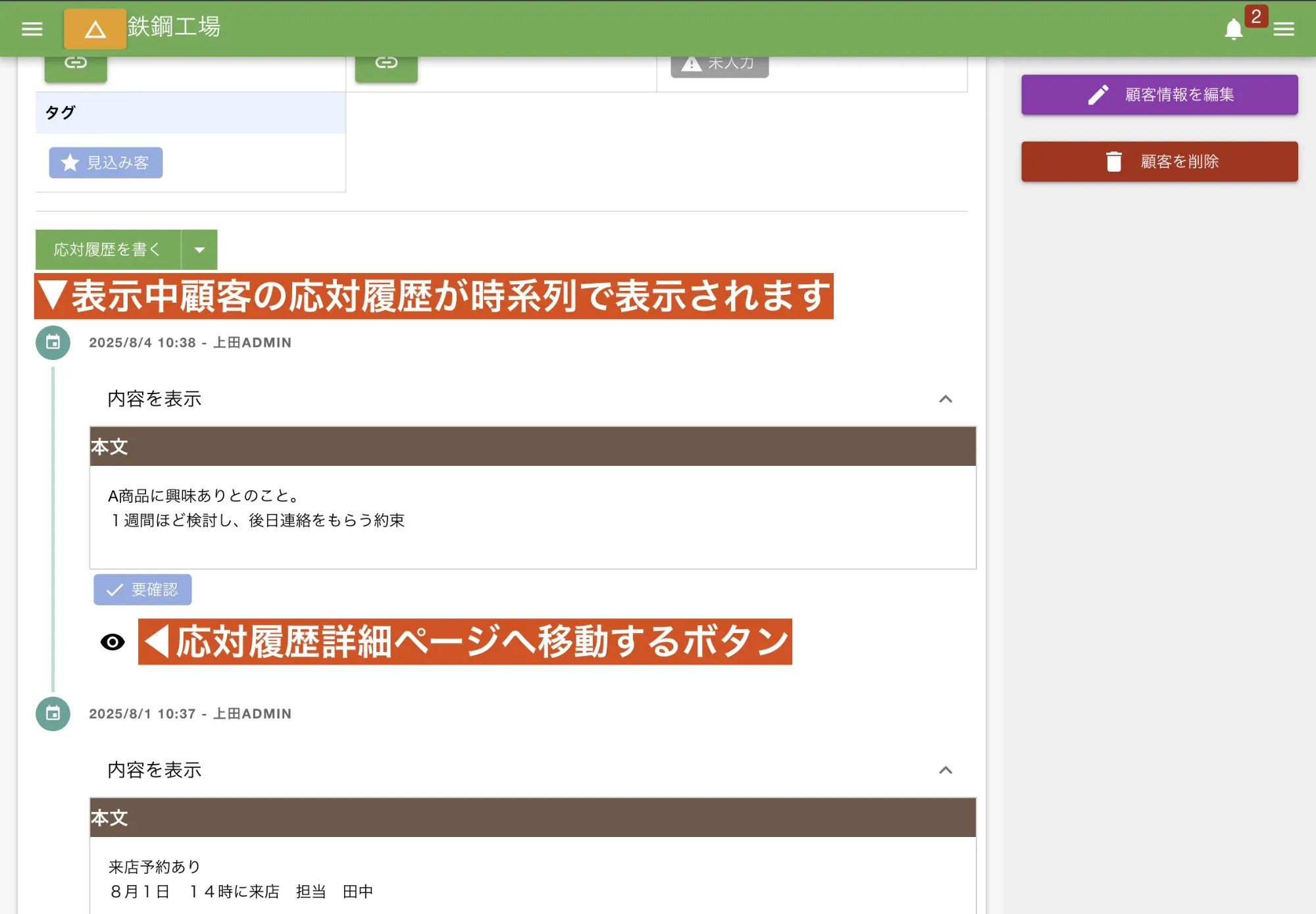Collapse the 内容を表示 section dated 2025/8/4

point(946,399)
